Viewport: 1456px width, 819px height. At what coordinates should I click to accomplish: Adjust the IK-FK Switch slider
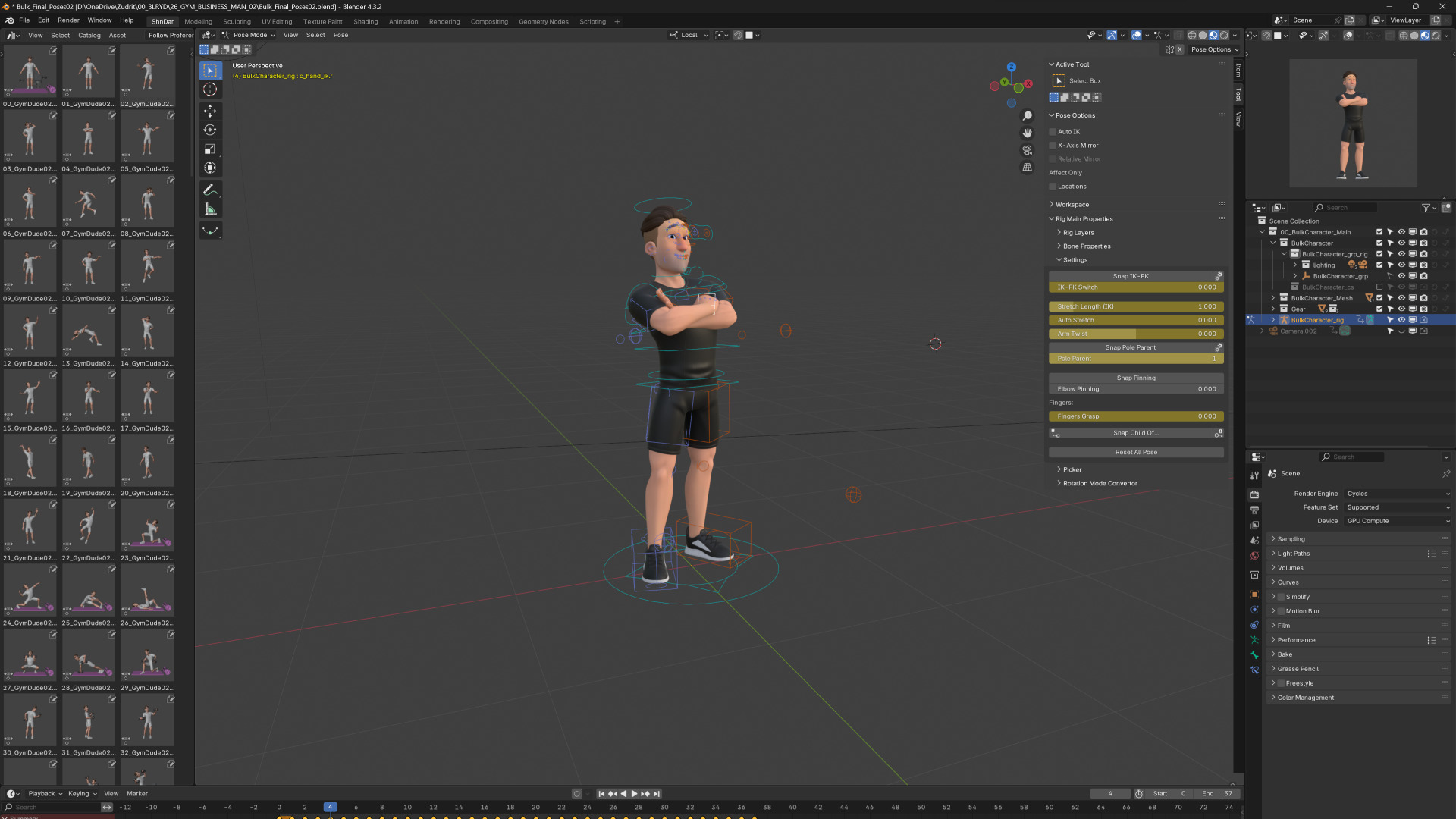1136,287
